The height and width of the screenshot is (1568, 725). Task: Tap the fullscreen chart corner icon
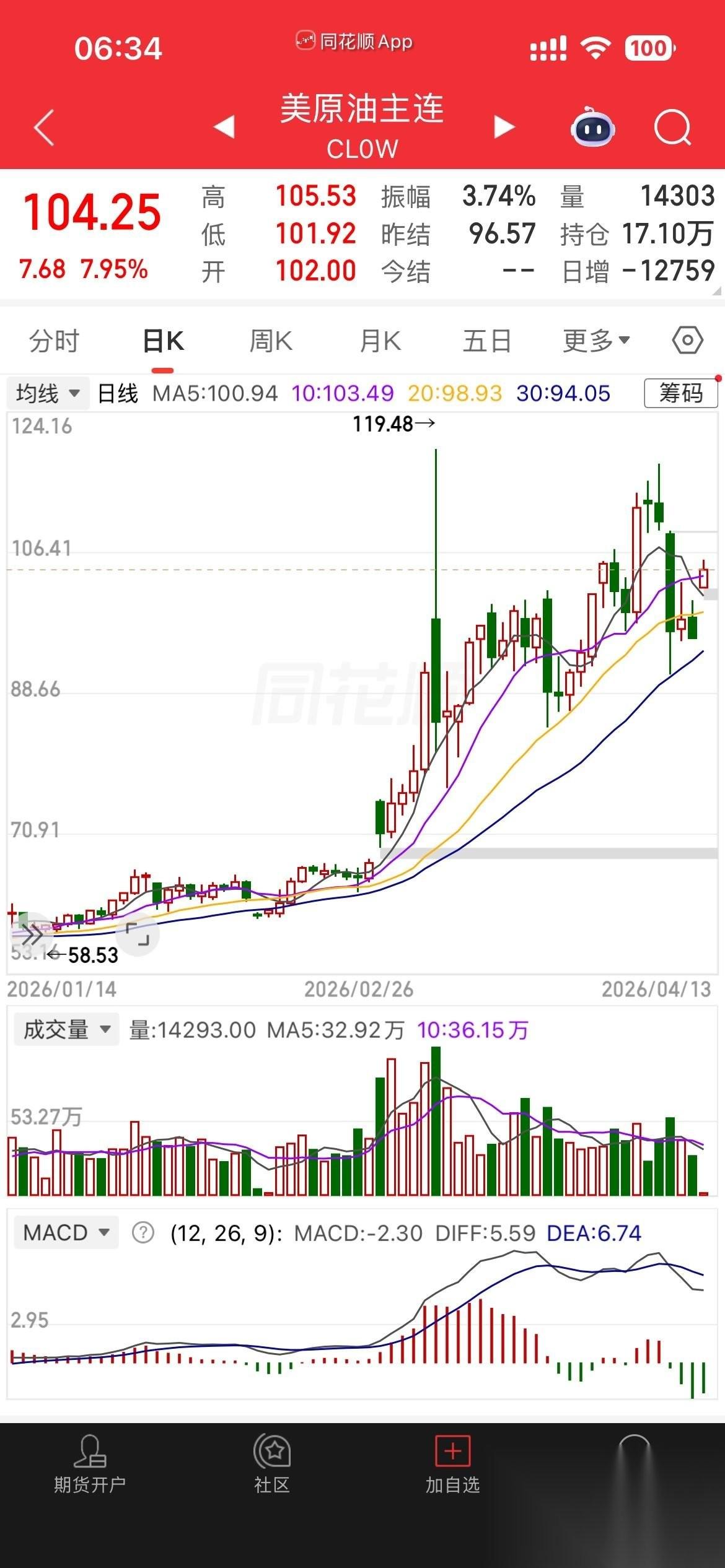(x=137, y=934)
